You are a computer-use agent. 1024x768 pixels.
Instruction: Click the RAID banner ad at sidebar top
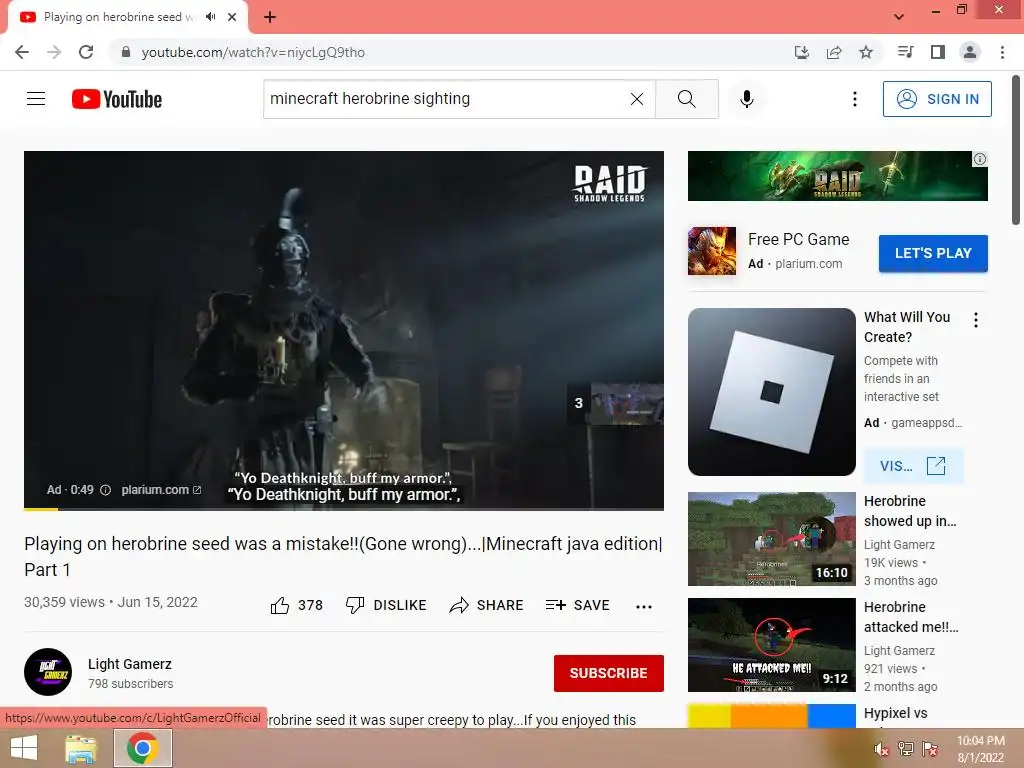click(x=838, y=176)
